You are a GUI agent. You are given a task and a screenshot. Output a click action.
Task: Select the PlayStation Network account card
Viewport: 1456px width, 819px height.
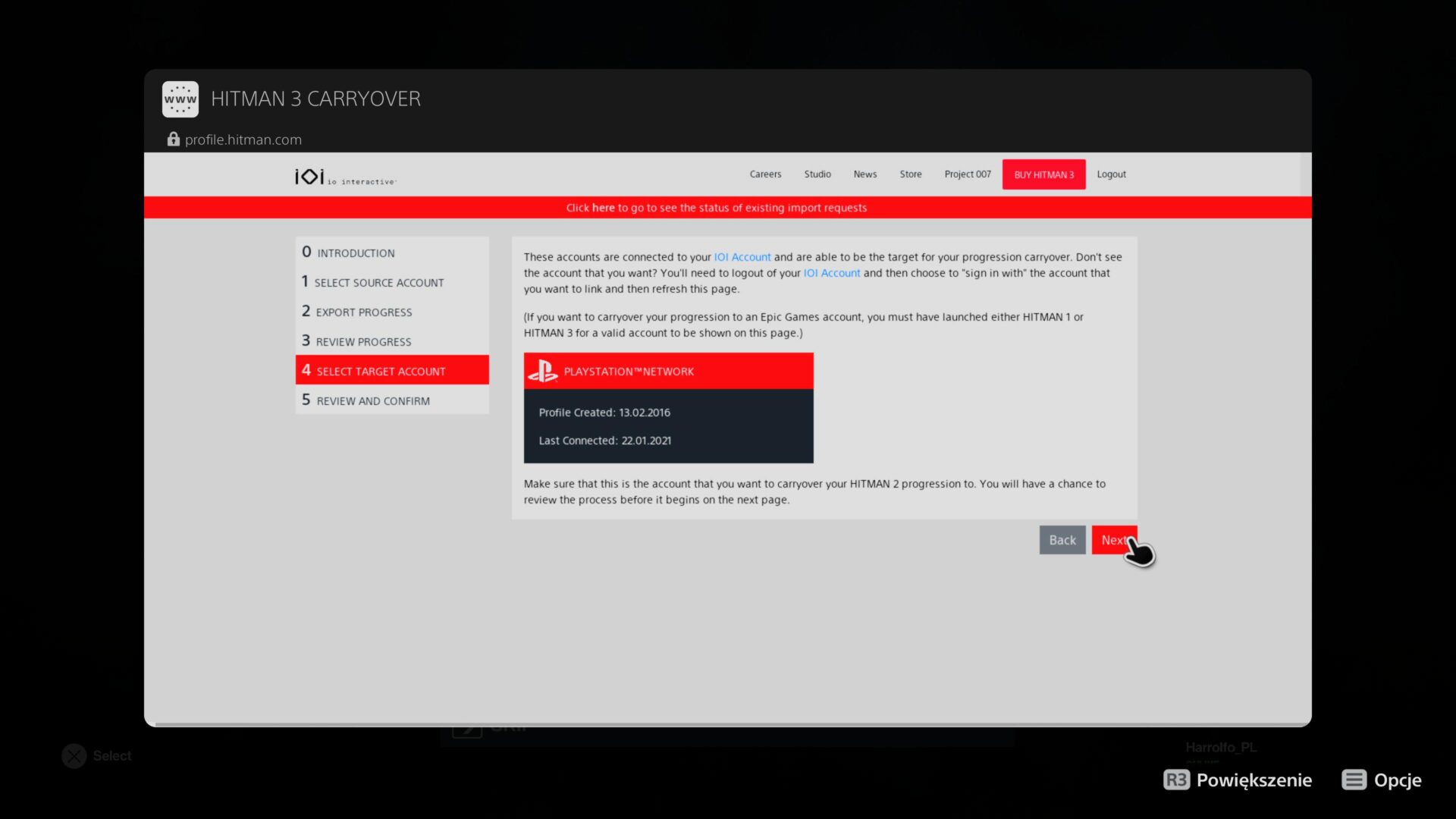pos(668,408)
